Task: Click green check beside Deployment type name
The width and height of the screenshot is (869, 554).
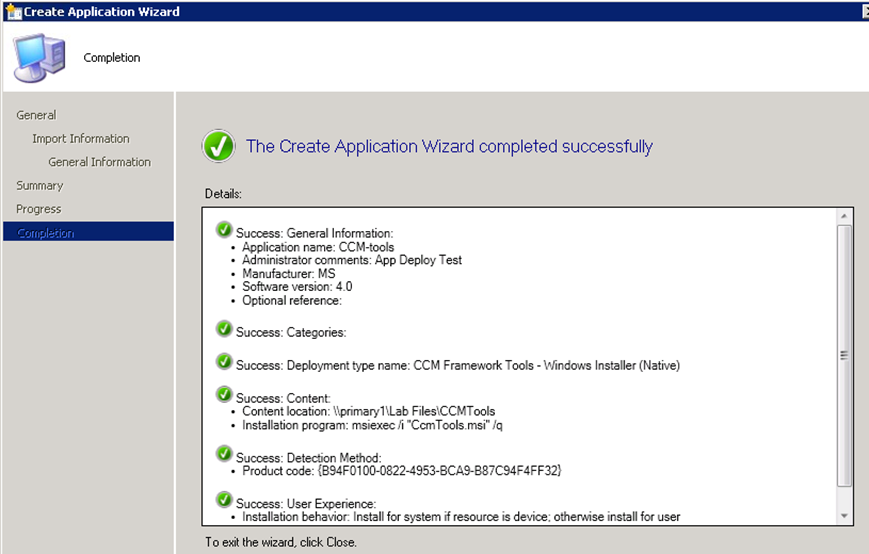Action: [224, 362]
